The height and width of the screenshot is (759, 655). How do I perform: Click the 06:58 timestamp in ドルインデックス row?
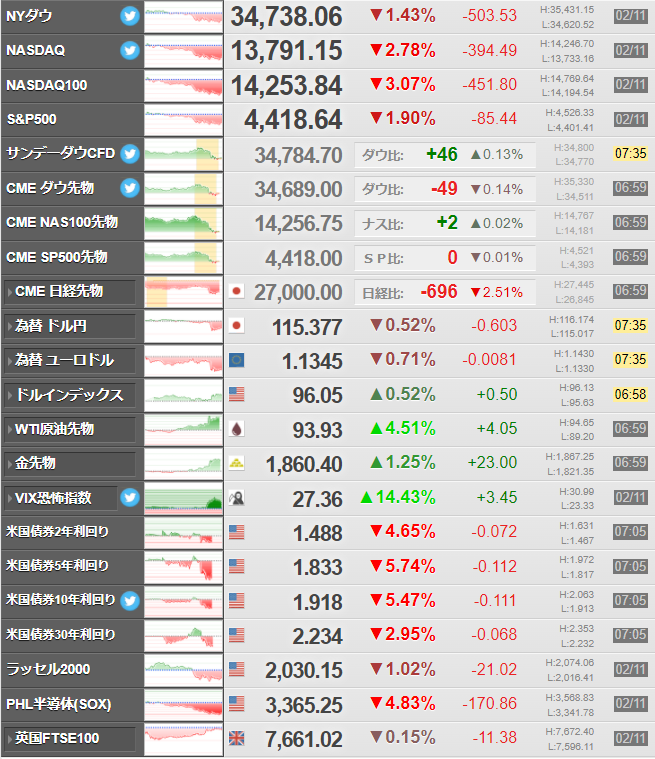pos(630,395)
